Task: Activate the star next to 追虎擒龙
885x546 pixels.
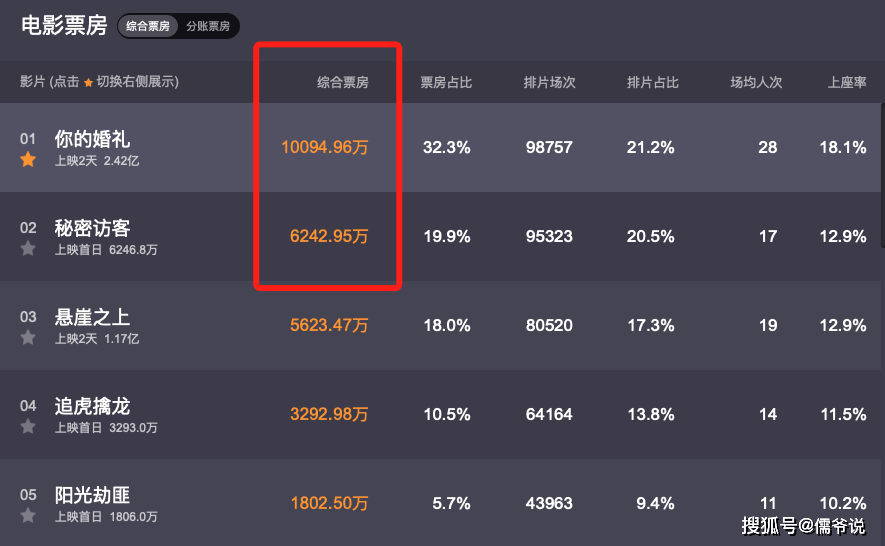Action: pyautogui.click(x=28, y=426)
